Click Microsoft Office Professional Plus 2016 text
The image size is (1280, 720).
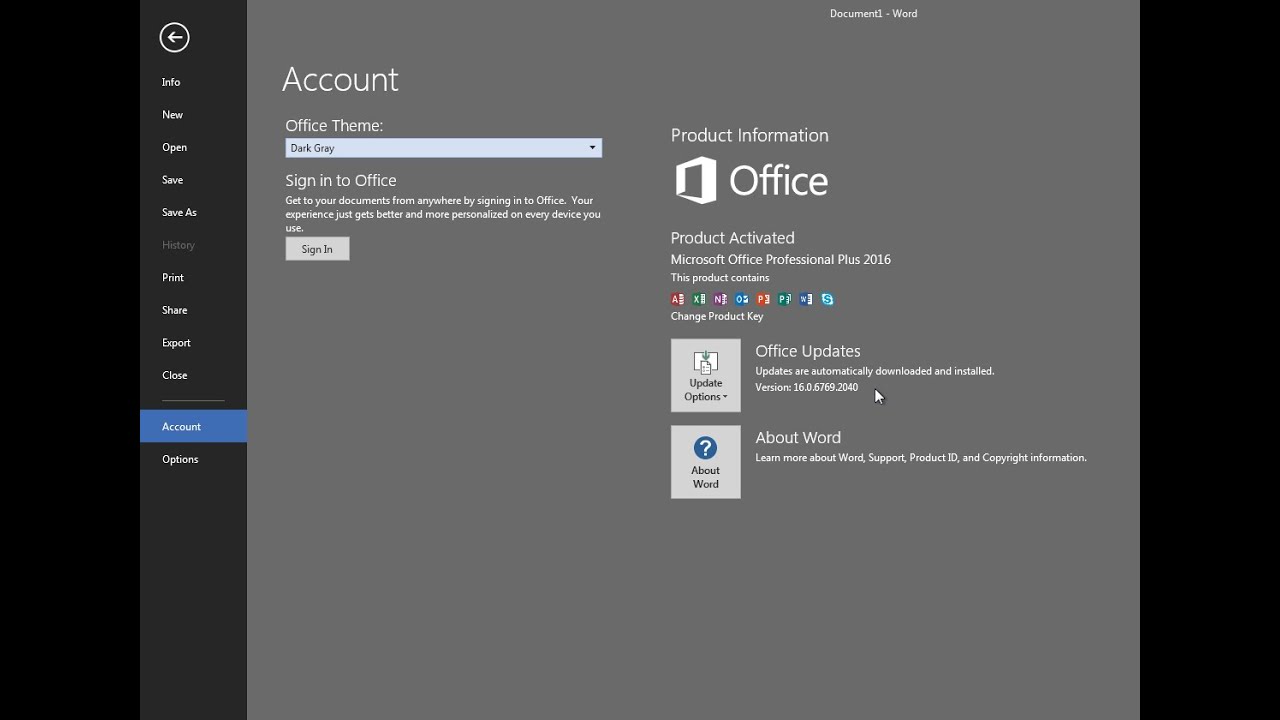(780, 259)
